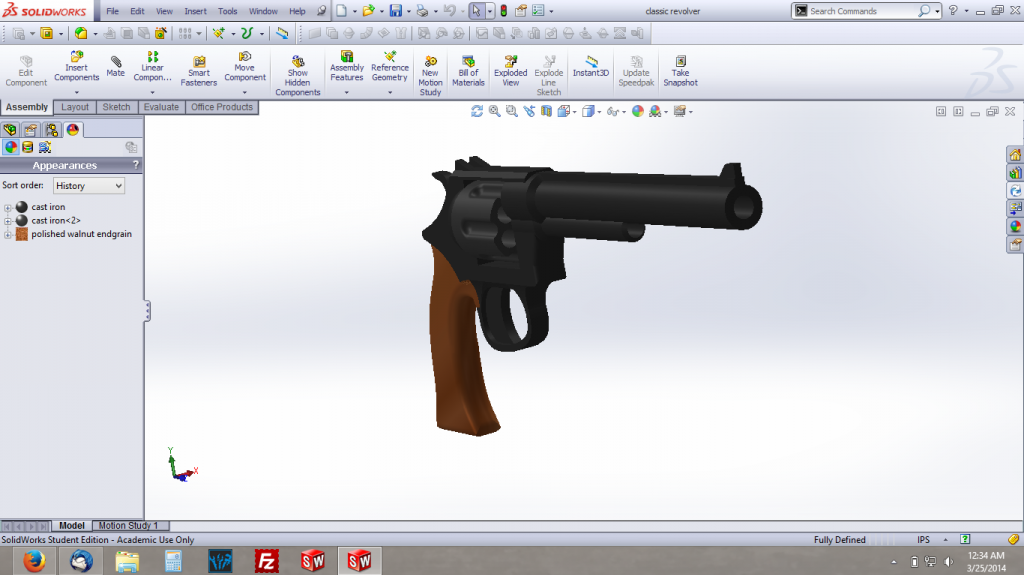Screen dimensions: 1024x575
Task: Open the Insert menu
Action: pos(195,11)
